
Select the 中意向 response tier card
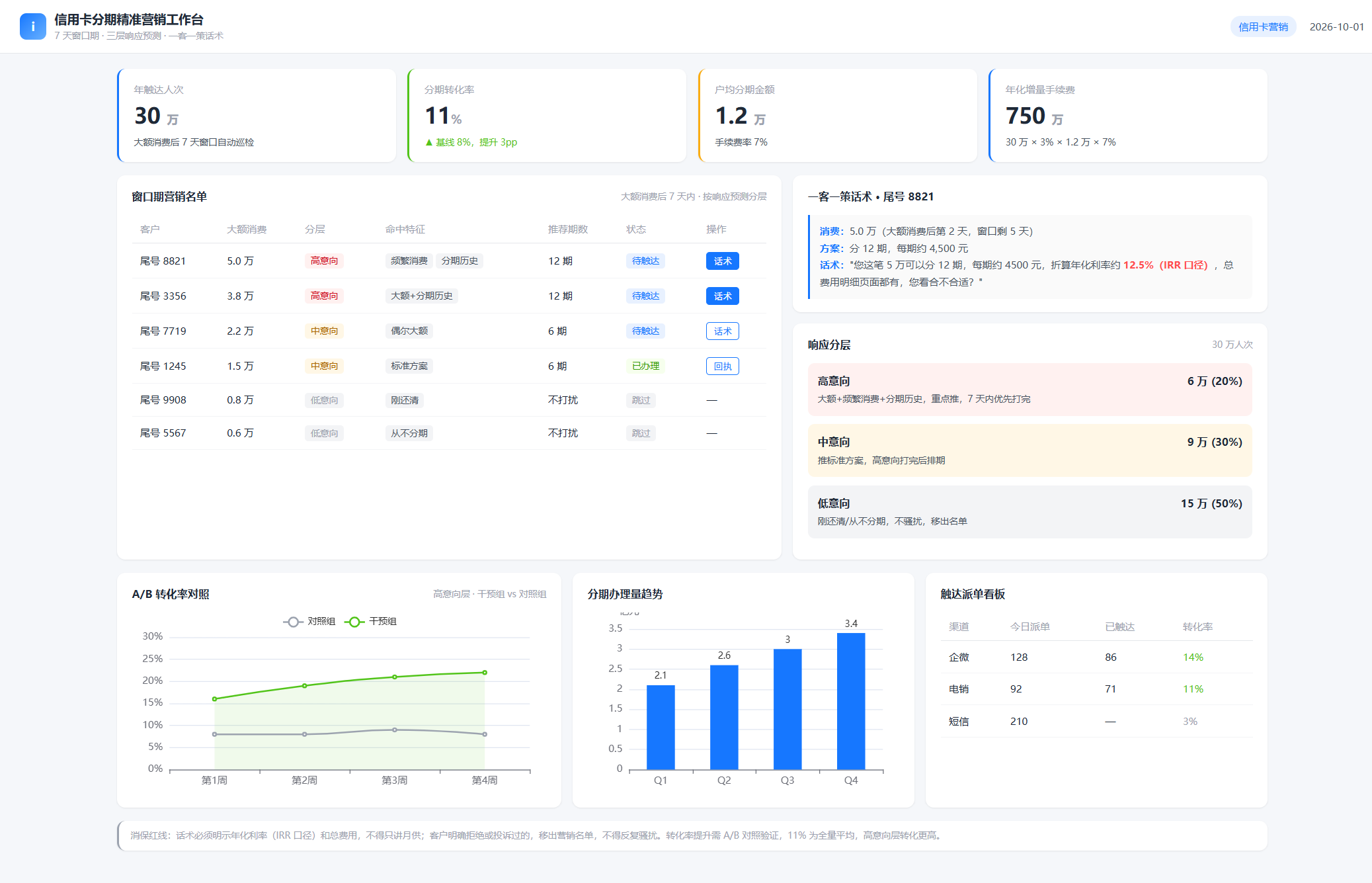pos(1029,450)
